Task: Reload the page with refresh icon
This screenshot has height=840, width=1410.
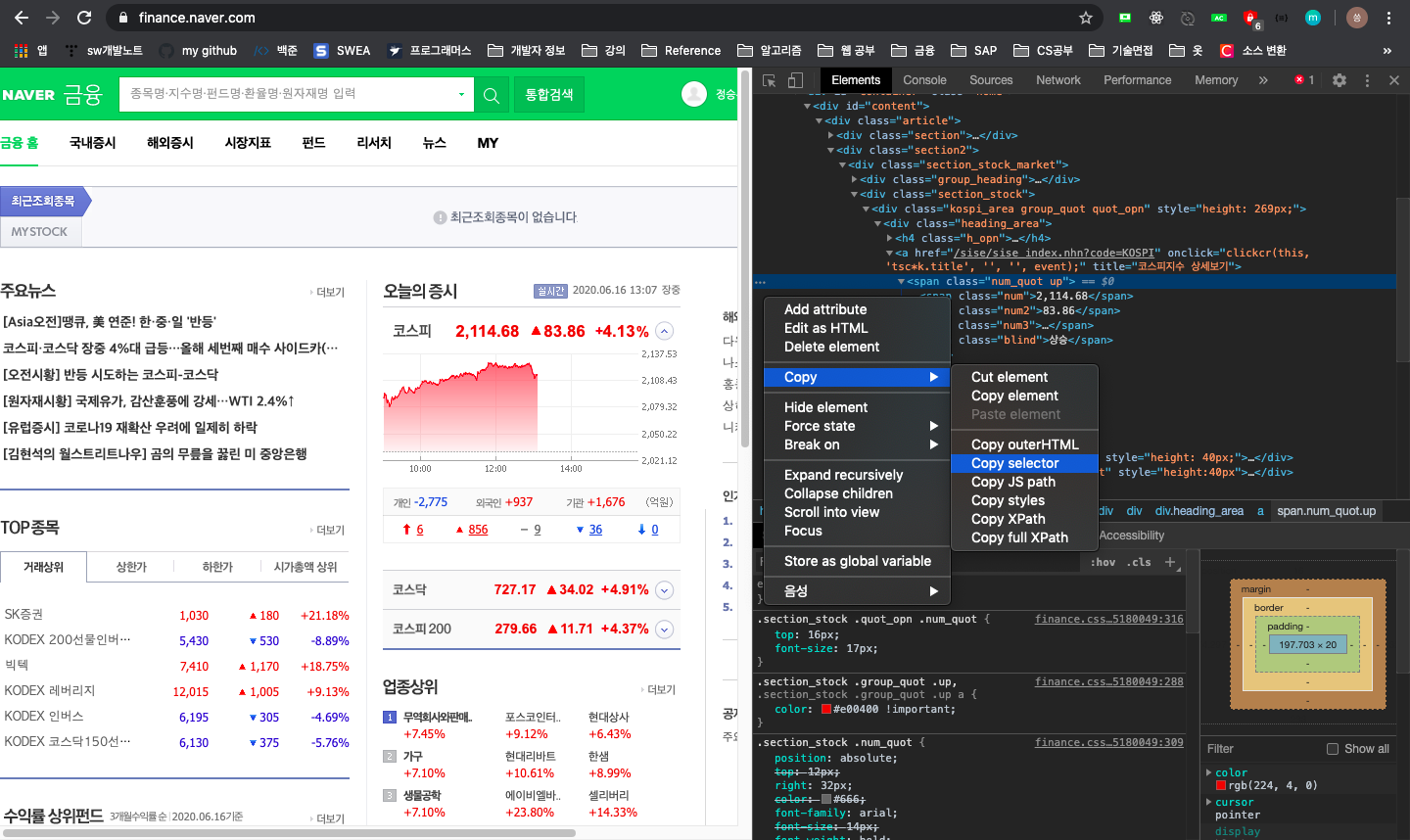Action: click(84, 18)
